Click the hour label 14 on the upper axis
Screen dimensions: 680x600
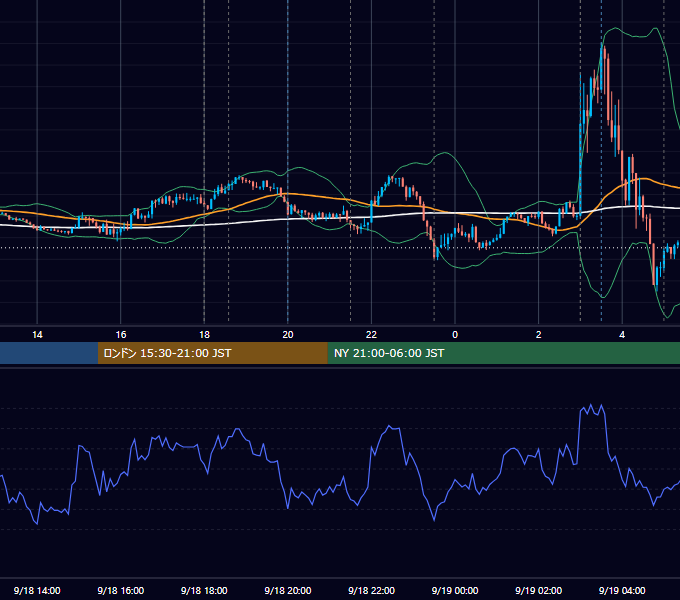pos(37,335)
